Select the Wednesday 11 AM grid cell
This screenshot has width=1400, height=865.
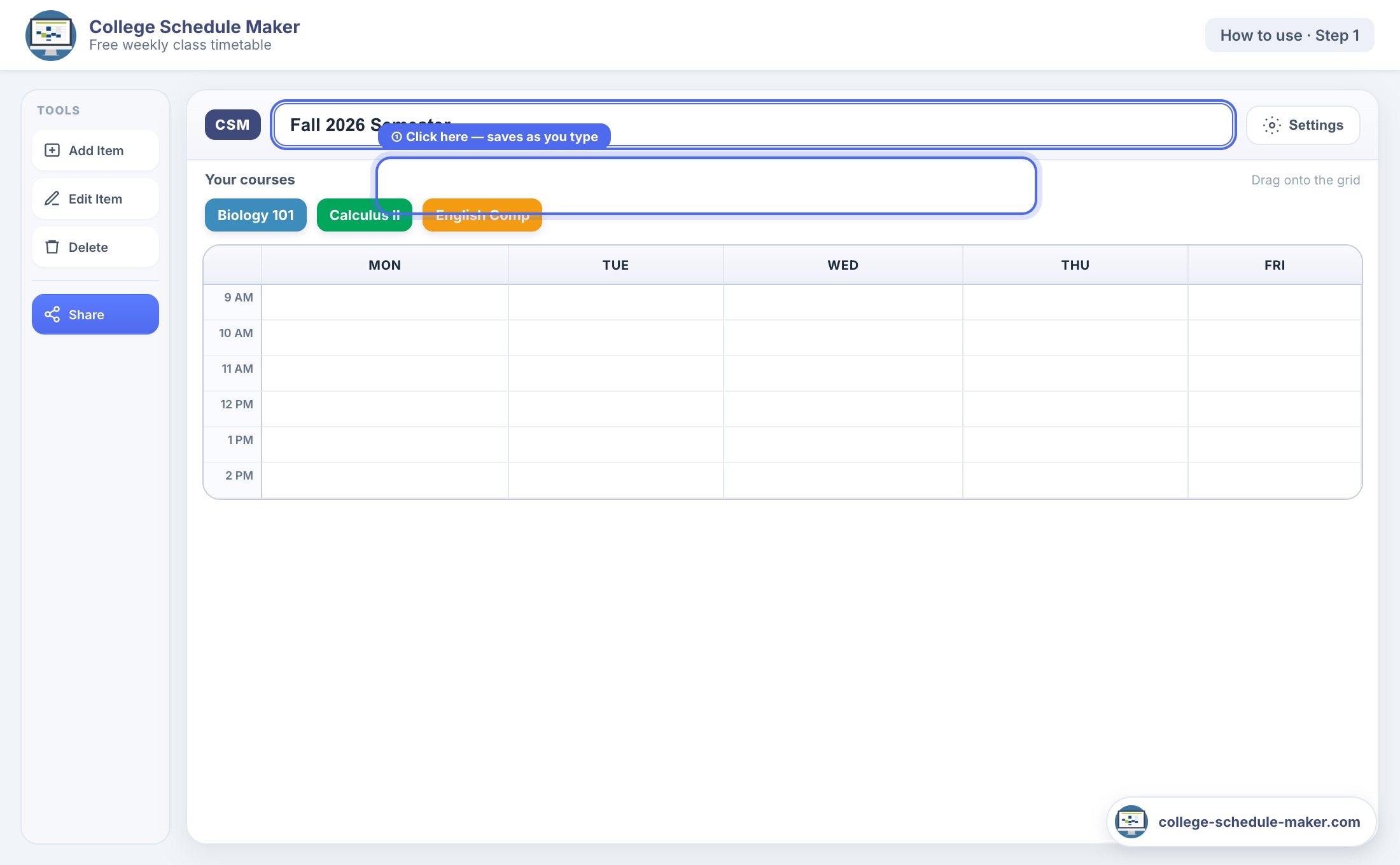pos(843,373)
